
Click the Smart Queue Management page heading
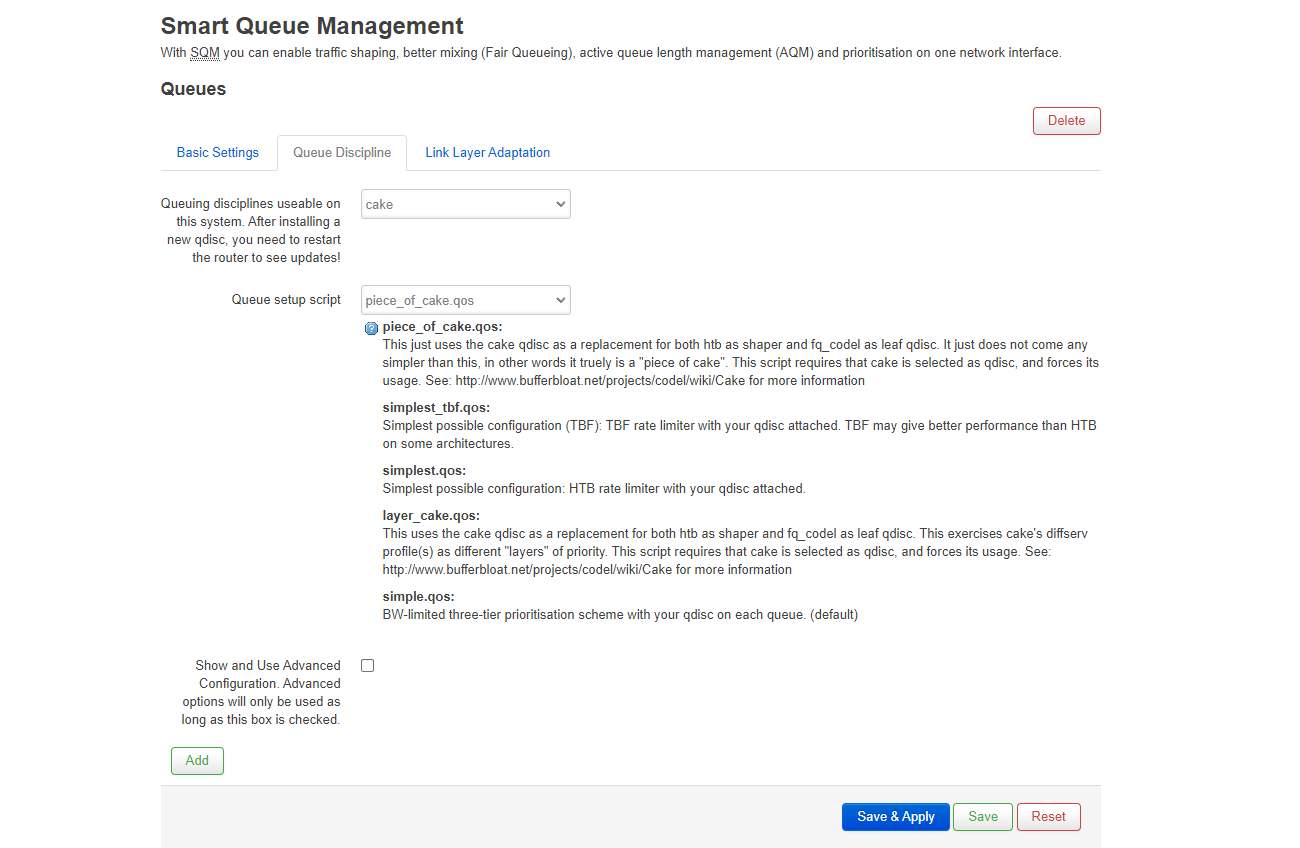pyautogui.click(x=312, y=26)
